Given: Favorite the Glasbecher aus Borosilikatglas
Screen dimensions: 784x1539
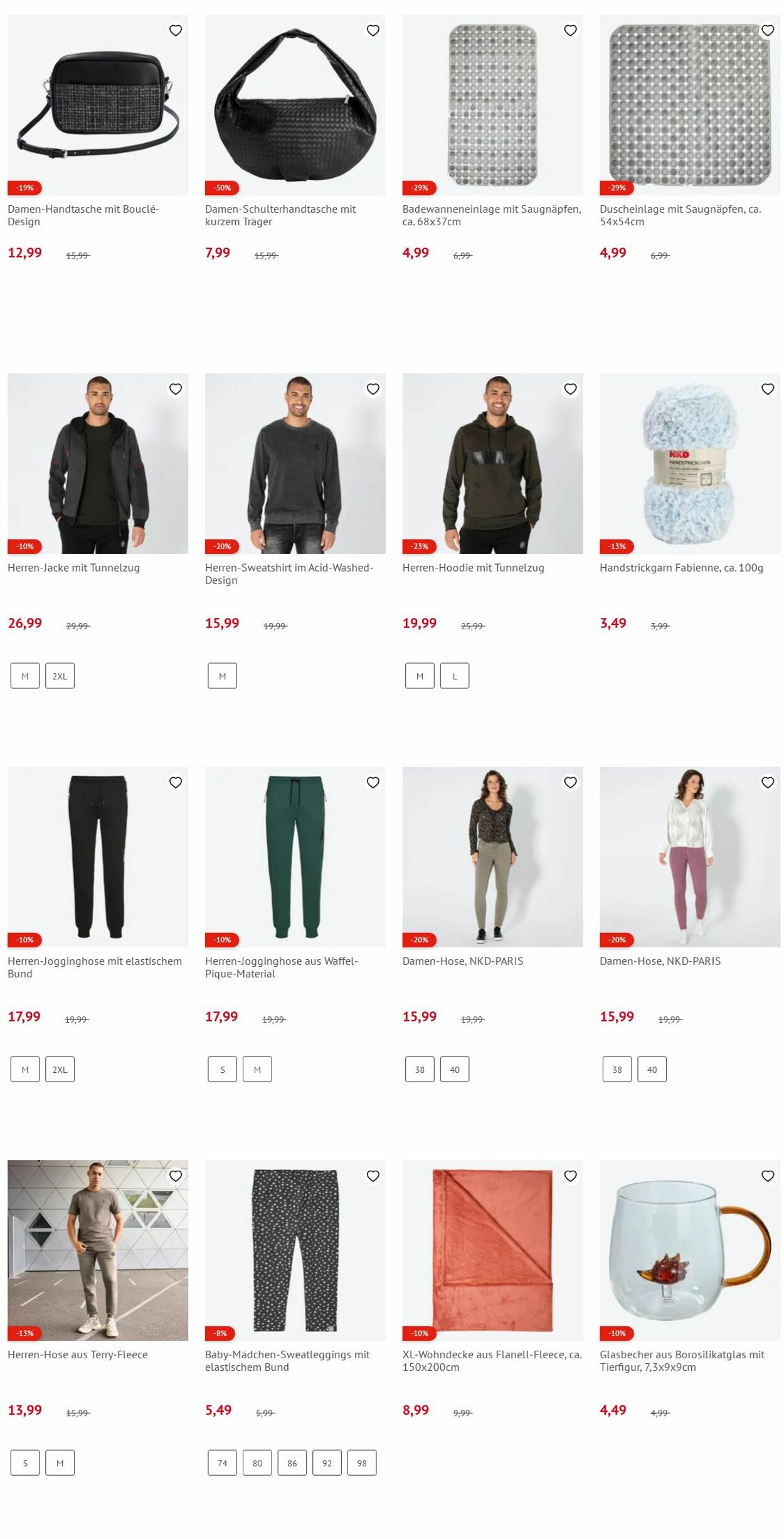Looking at the screenshot, I should tap(768, 1176).
